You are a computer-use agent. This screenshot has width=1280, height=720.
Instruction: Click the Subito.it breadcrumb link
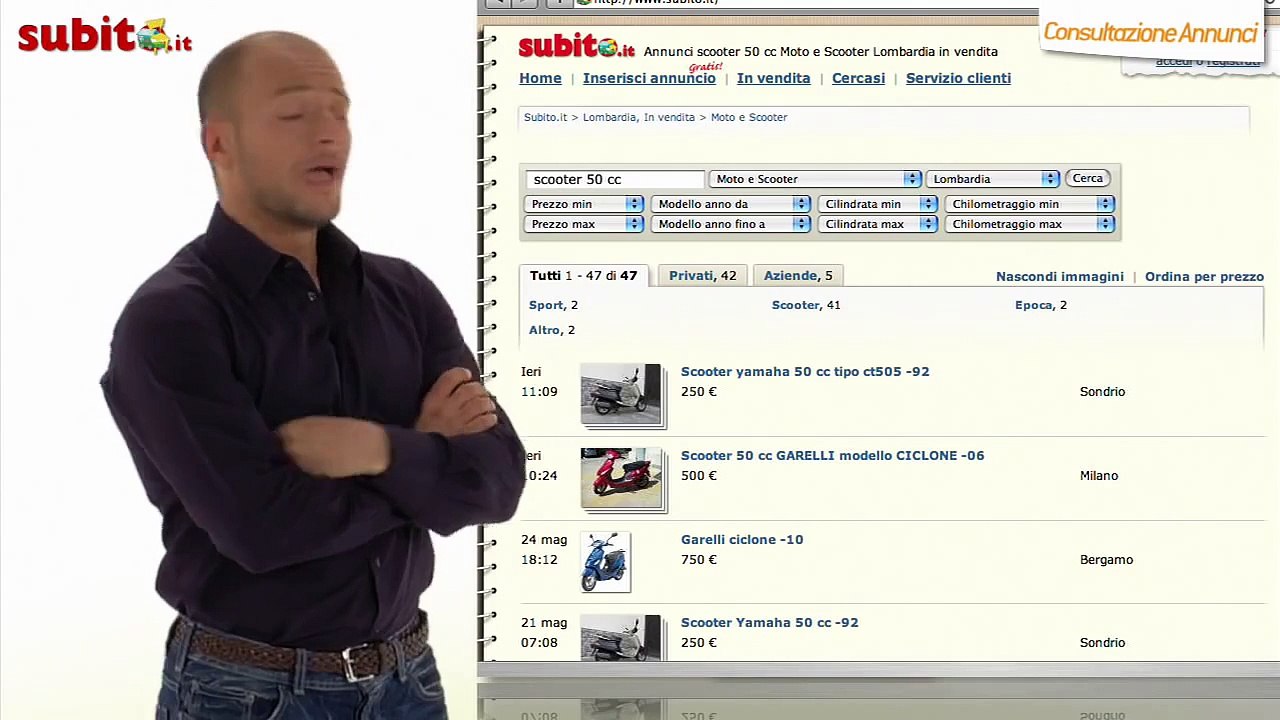pos(545,117)
